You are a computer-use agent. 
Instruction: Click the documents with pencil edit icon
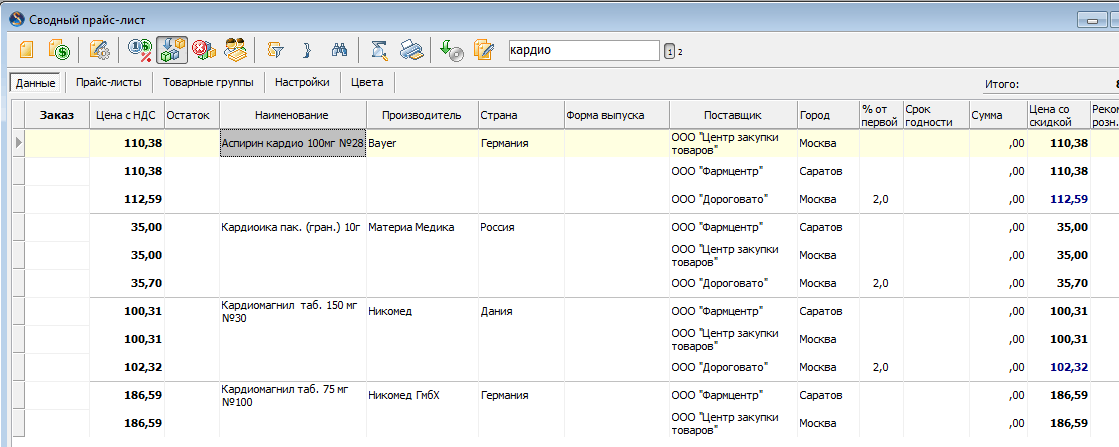click(484, 50)
